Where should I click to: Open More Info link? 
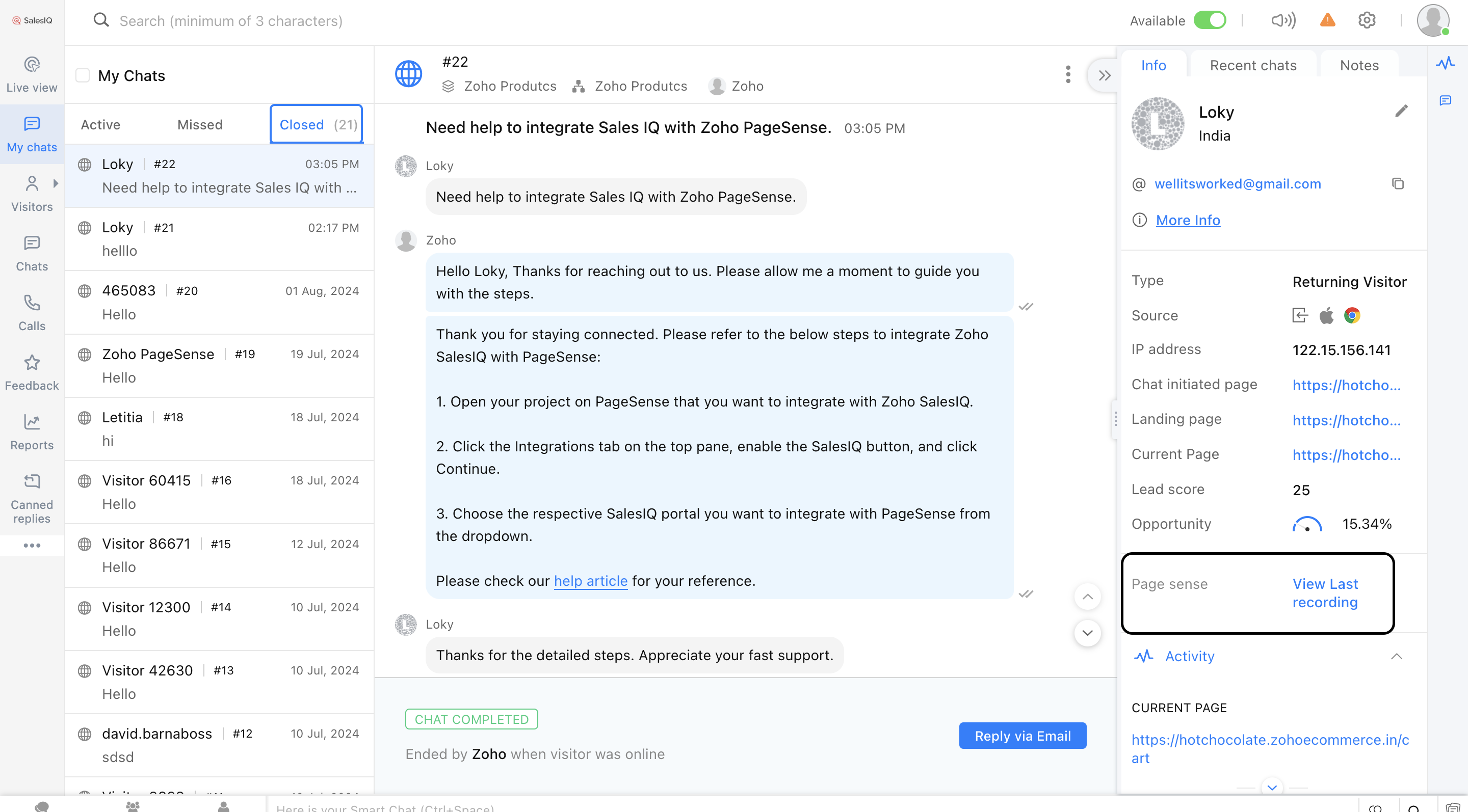point(1188,220)
